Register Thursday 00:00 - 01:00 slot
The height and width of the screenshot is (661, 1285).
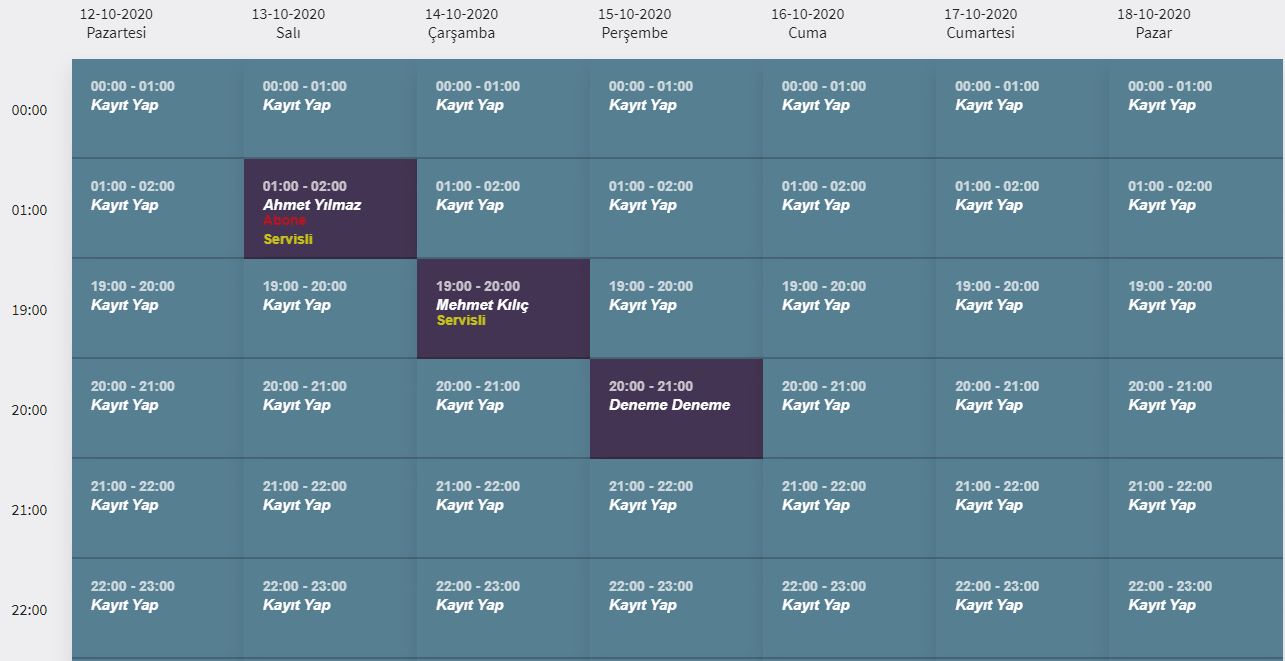pyautogui.click(x=643, y=105)
